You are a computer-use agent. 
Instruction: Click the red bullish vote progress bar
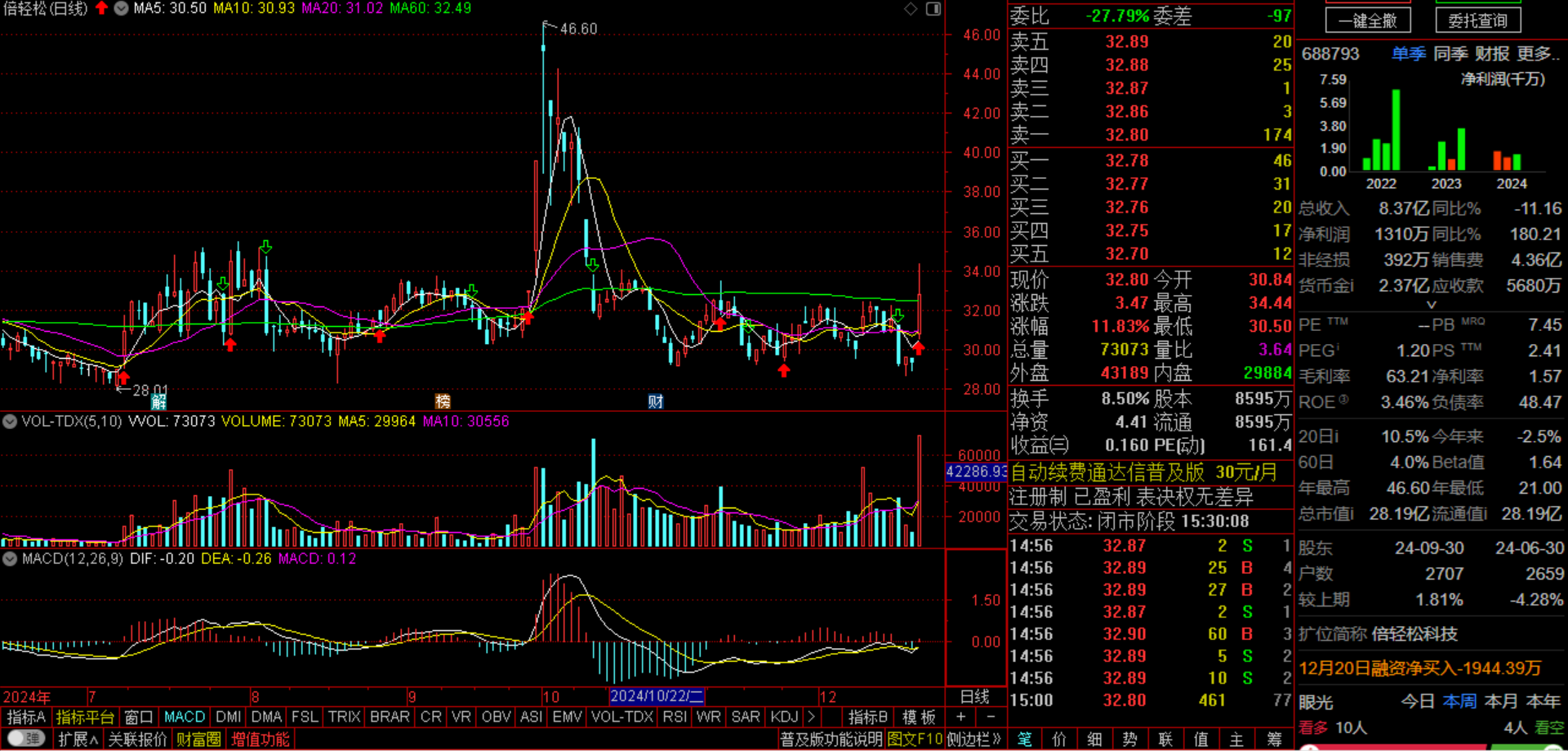1393,747
